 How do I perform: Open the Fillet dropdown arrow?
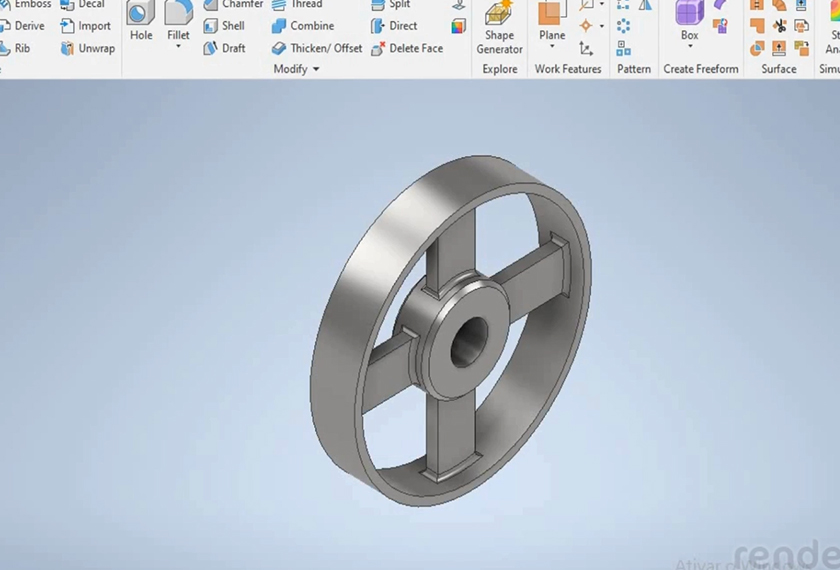(178, 48)
